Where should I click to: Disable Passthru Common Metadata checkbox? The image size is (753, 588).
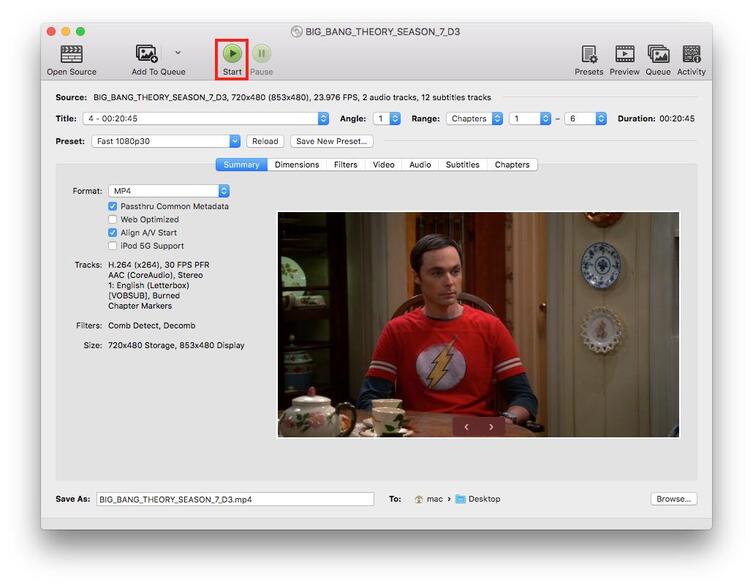[x=113, y=206]
